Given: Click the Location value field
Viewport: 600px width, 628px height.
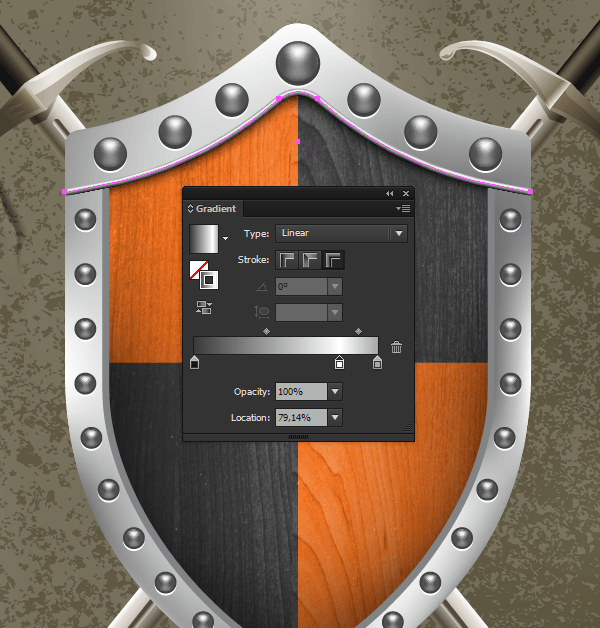Looking at the screenshot, I should click(x=301, y=418).
